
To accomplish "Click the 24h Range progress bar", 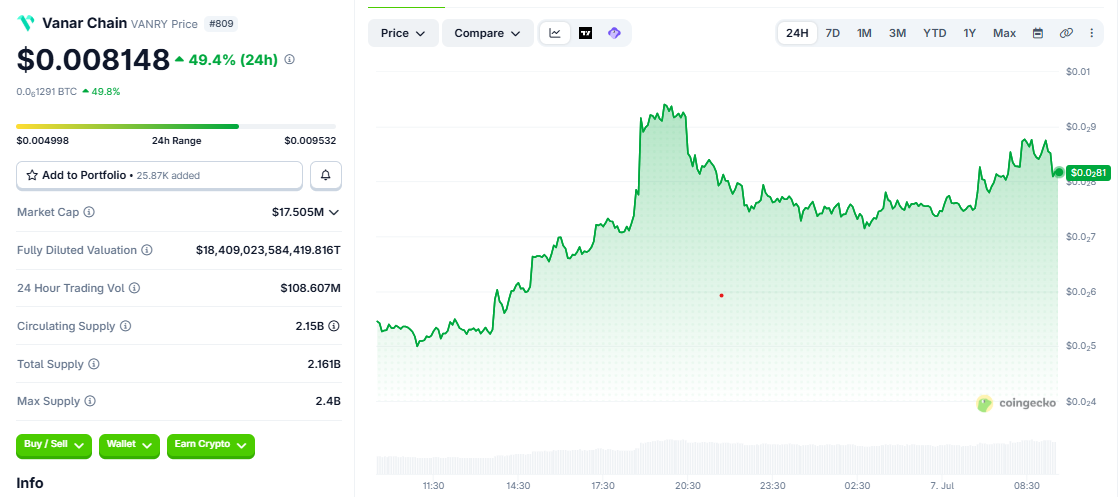I will click(176, 126).
